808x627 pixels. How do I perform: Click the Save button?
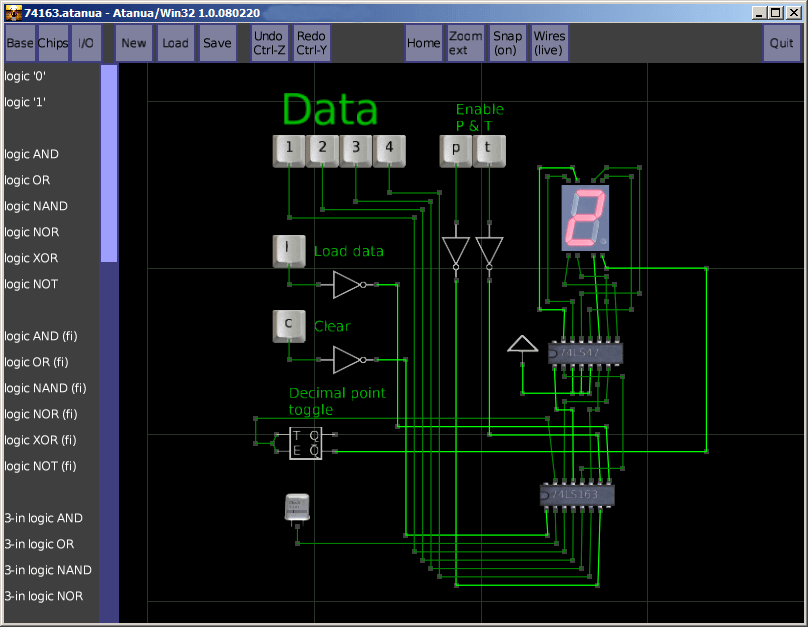pyautogui.click(x=217, y=43)
